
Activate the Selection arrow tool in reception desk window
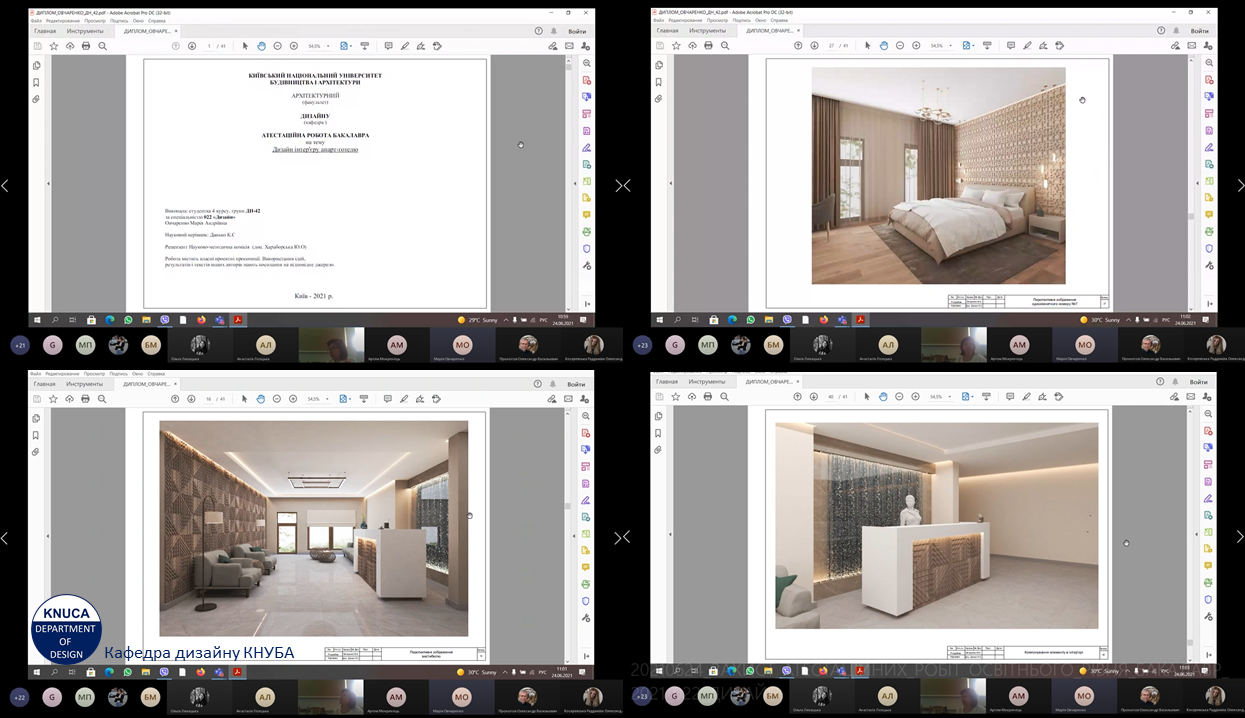tap(868, 397)
